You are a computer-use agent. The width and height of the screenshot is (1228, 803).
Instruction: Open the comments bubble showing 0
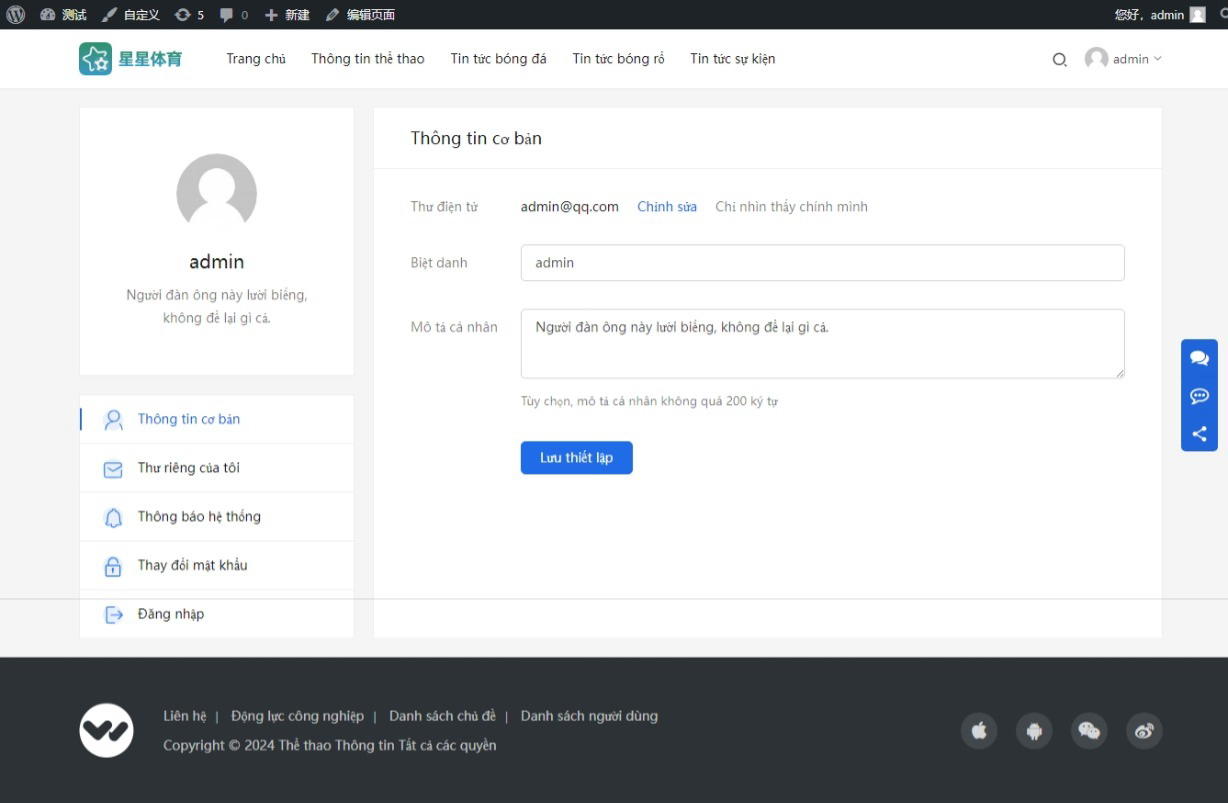234,14
